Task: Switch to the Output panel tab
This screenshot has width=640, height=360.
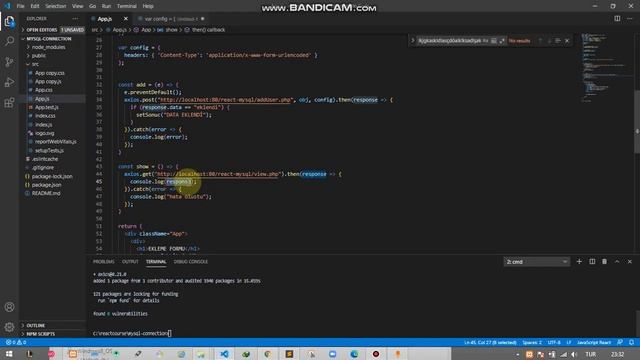Action: (130, 262)
